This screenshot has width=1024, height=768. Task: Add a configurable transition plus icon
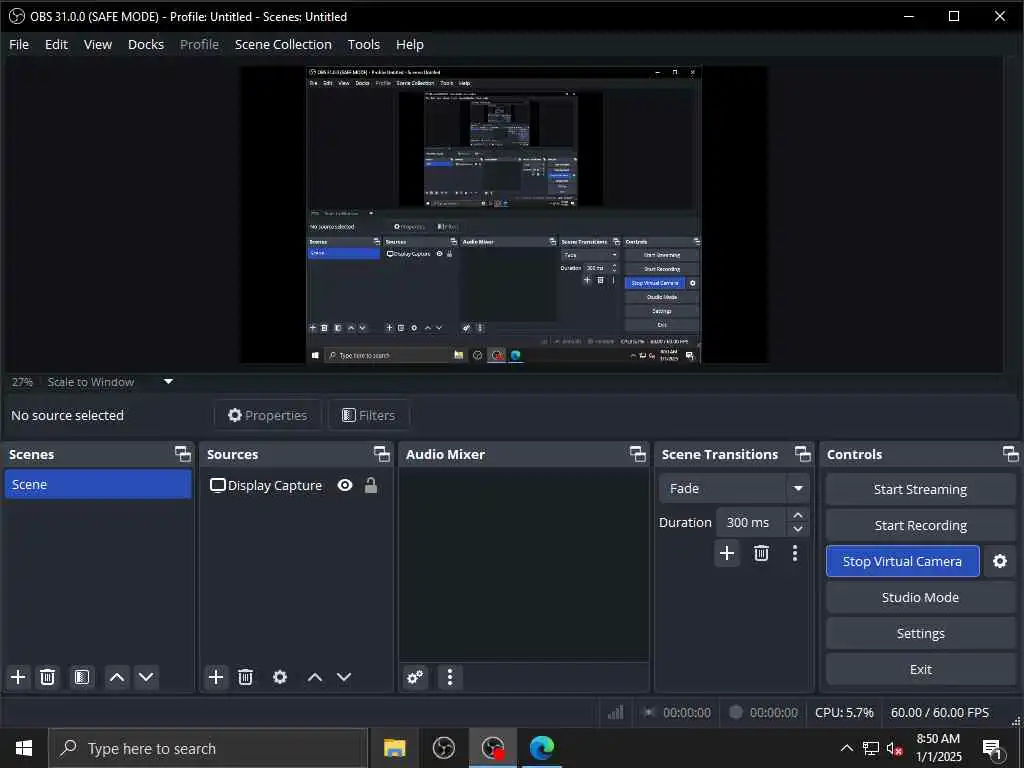click(727, 553)
